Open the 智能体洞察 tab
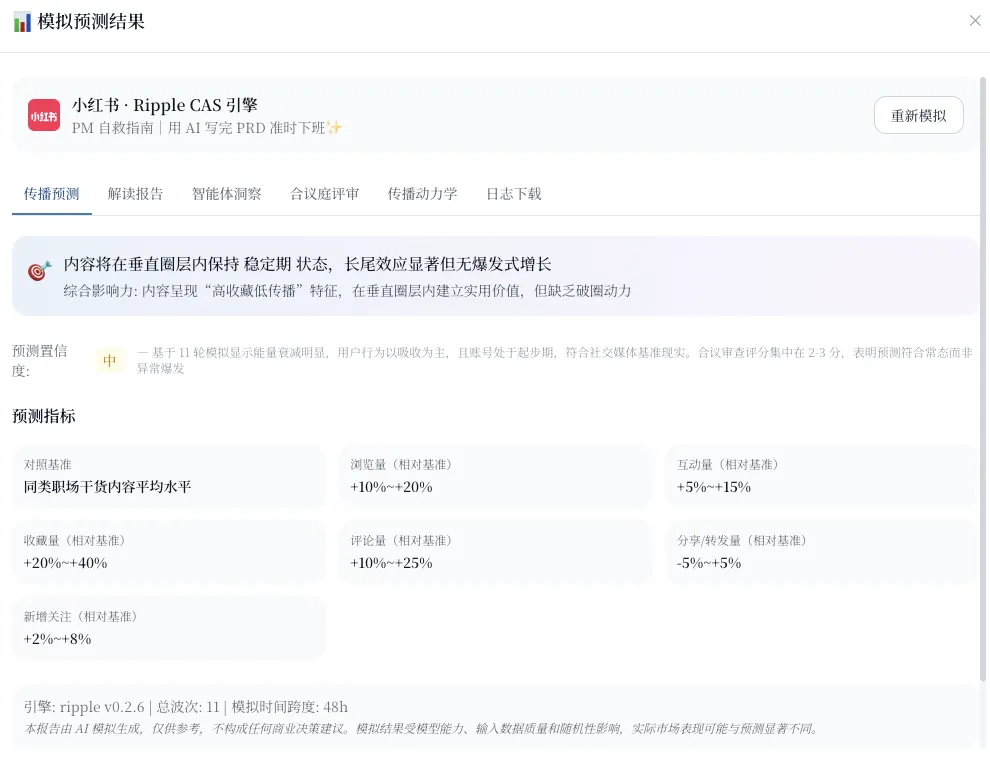 [x=227, y=194]
